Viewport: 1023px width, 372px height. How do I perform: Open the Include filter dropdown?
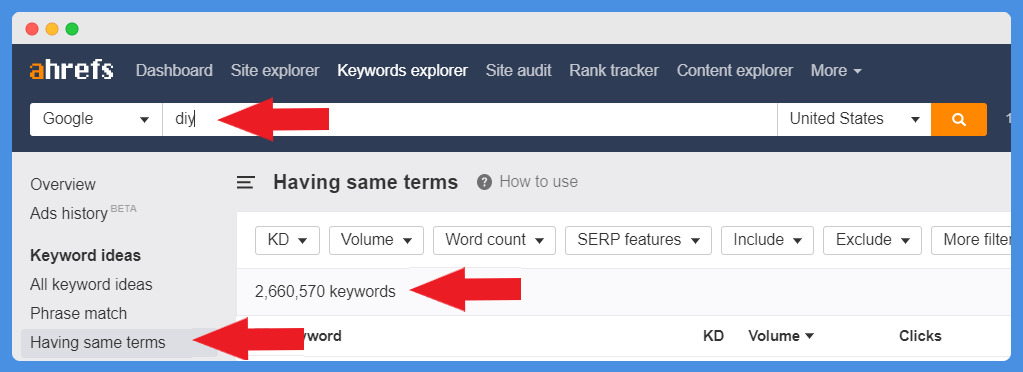tap(767, 240)
